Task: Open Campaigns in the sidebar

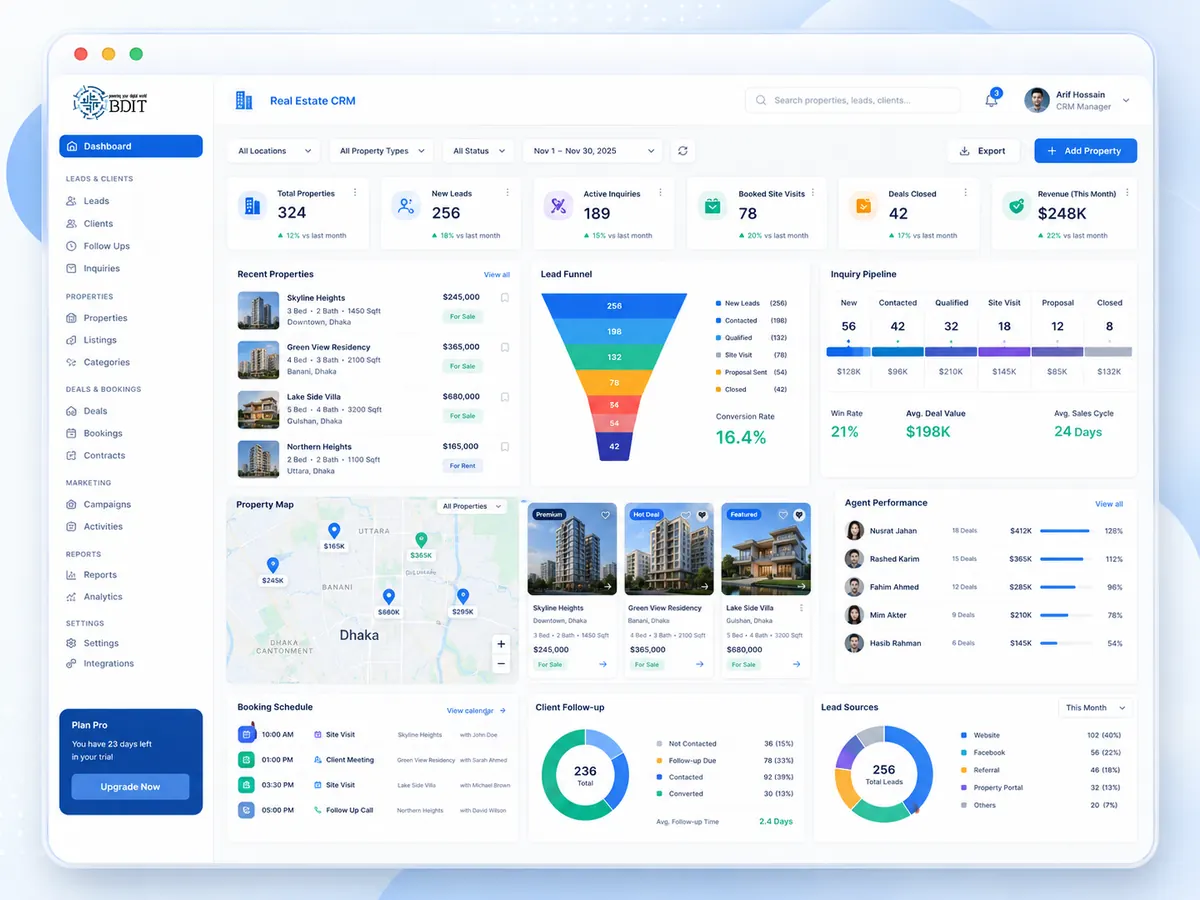Action: point(107,504)
